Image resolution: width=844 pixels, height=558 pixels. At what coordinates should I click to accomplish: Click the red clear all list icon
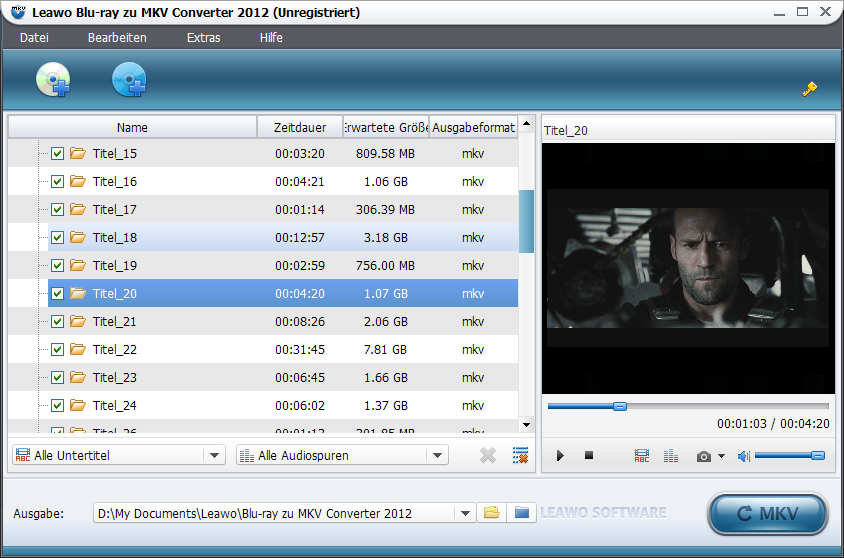tap(520, 455)
